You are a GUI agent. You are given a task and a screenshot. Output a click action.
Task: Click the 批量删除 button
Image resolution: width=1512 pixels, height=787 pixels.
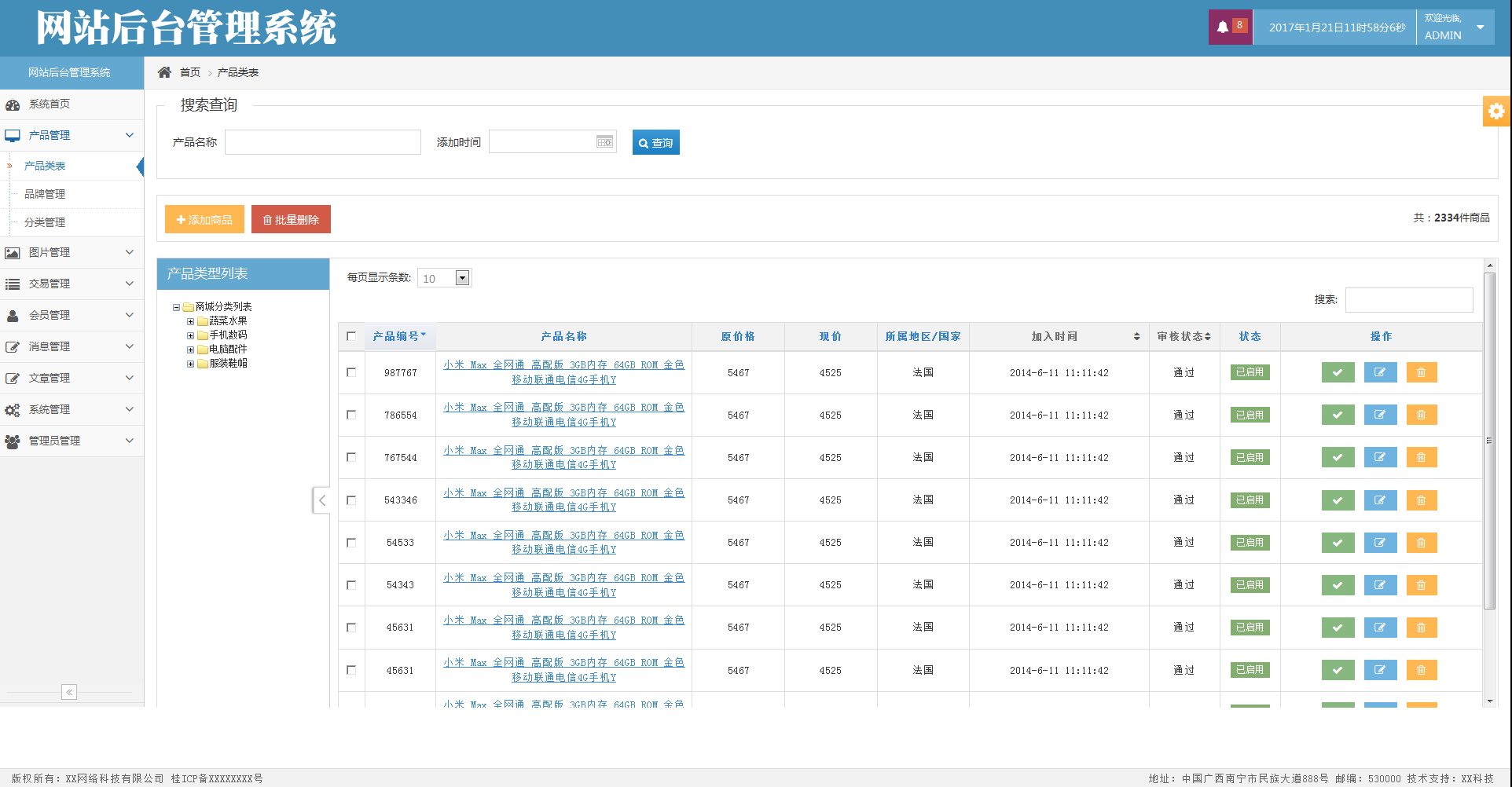[291, 220]
